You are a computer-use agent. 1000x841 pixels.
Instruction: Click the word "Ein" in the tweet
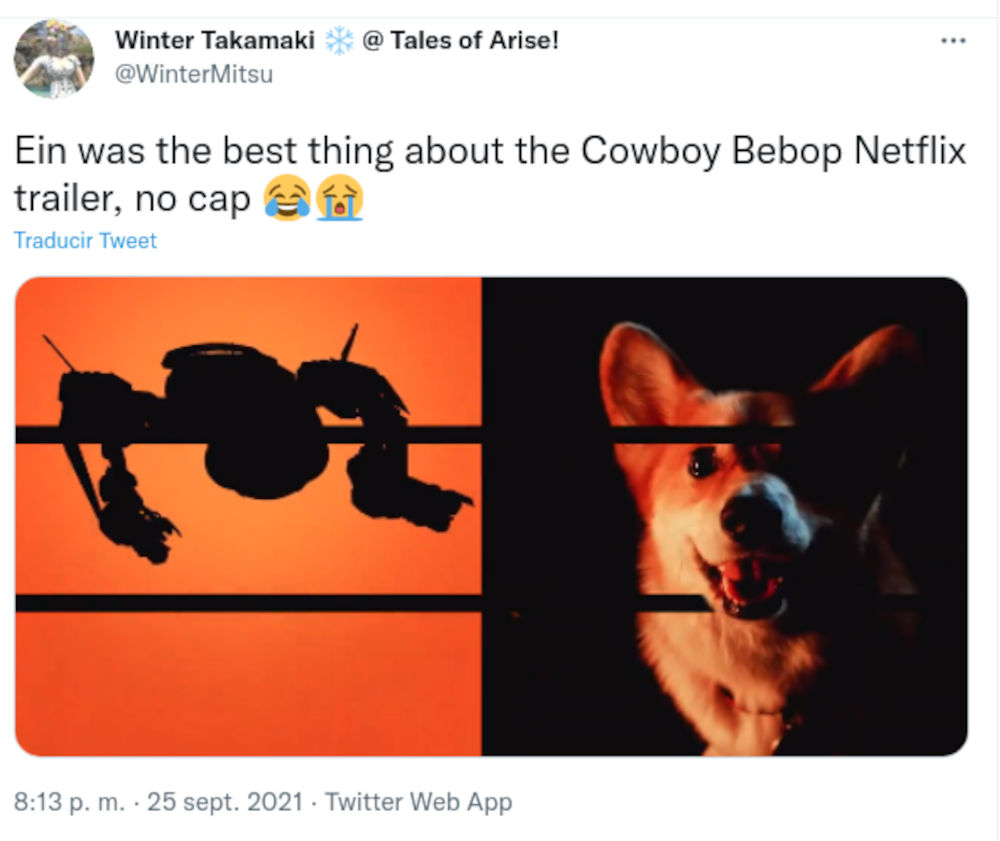[x=42, y=152]
